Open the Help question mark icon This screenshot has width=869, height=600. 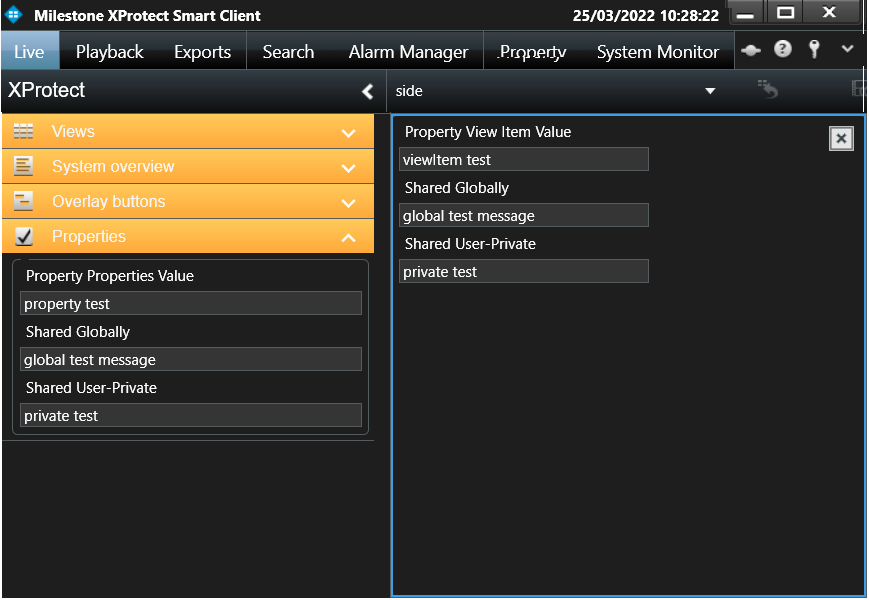coord(783,49)
